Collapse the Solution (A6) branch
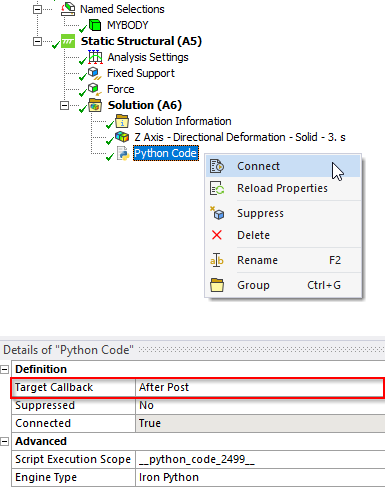The width and height of the screenshot is (385, 496). (64, 105)
